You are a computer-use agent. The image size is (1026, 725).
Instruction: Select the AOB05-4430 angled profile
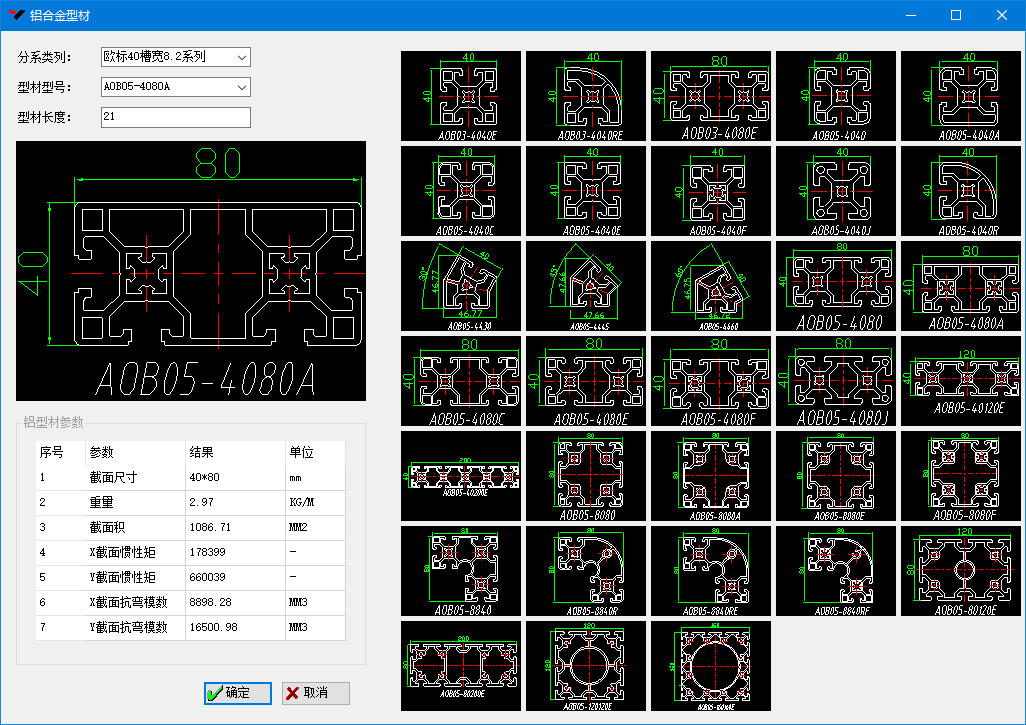click(x=461, y=286)
